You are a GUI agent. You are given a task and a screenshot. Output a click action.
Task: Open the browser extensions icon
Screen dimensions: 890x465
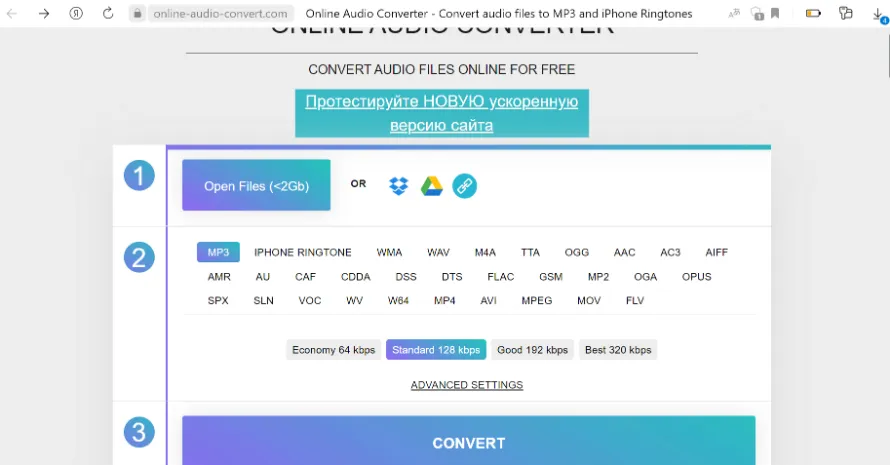tap(846, 13)
